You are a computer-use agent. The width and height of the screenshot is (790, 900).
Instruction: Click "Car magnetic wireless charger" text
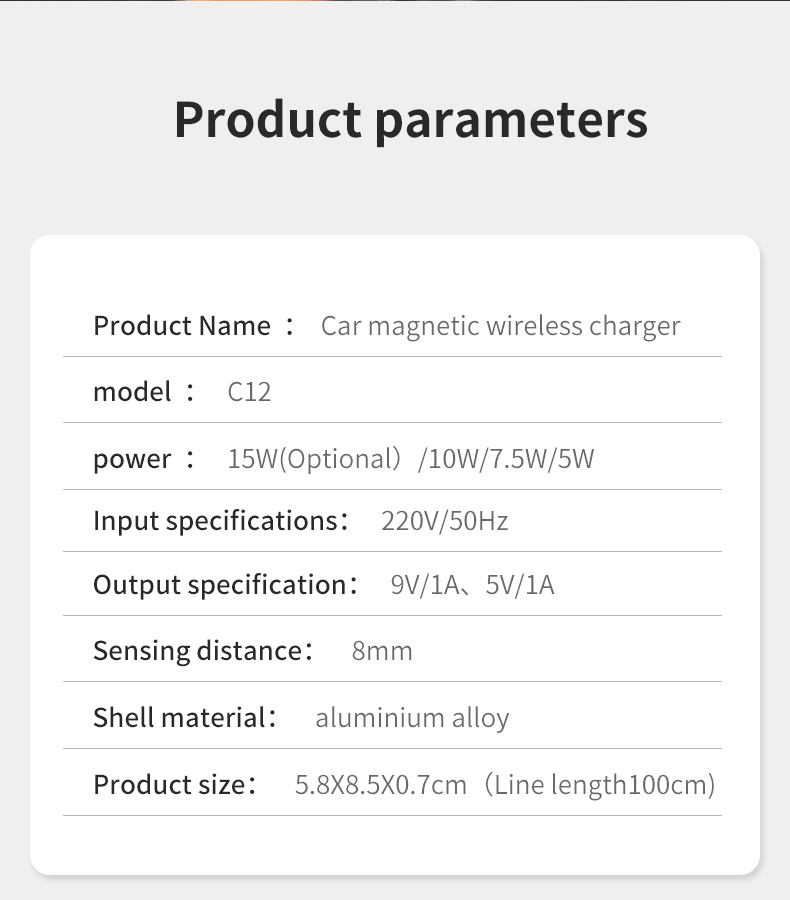pos(500,326)
